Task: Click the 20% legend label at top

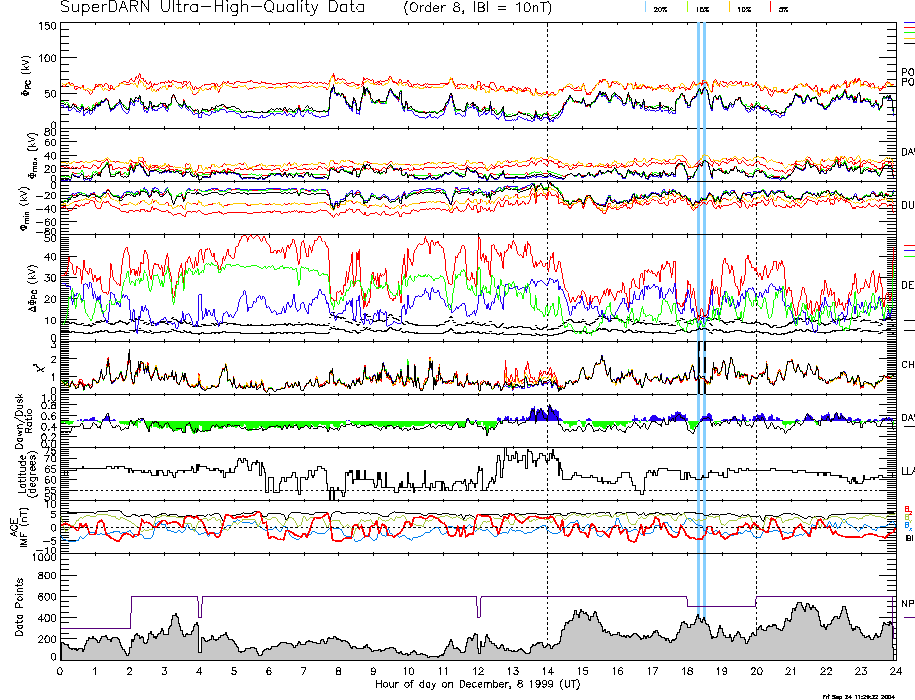Action: [x=660, y=8]
